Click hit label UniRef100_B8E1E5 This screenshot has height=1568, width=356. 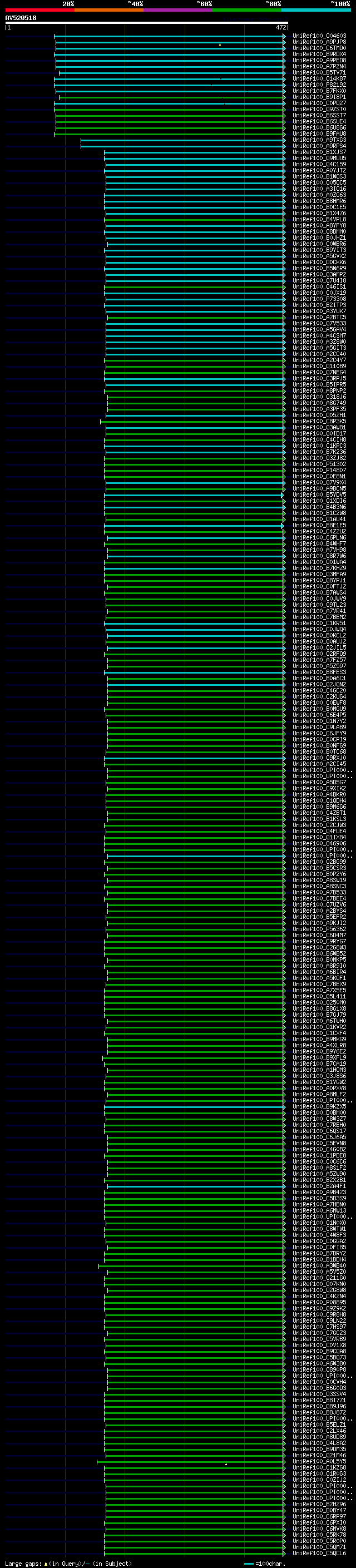319,525
